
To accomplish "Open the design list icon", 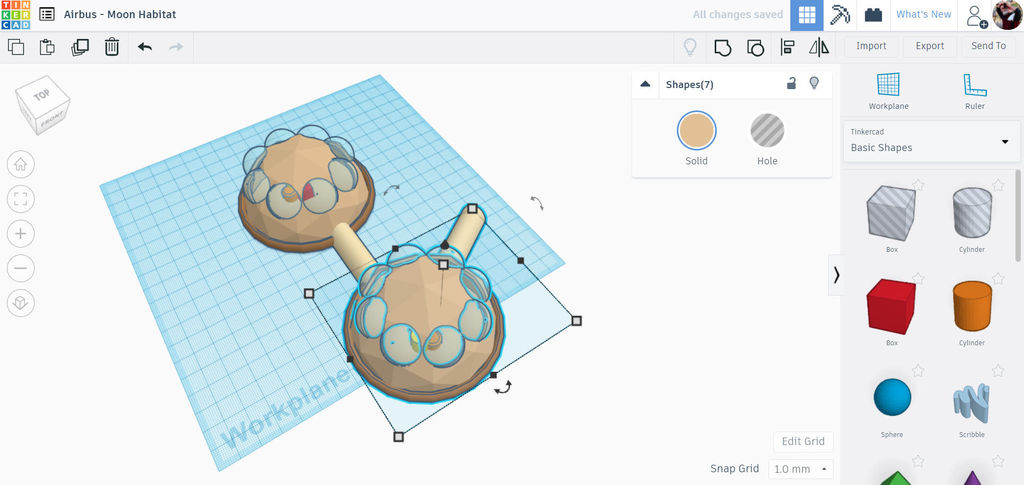I will tap(46, 14).
